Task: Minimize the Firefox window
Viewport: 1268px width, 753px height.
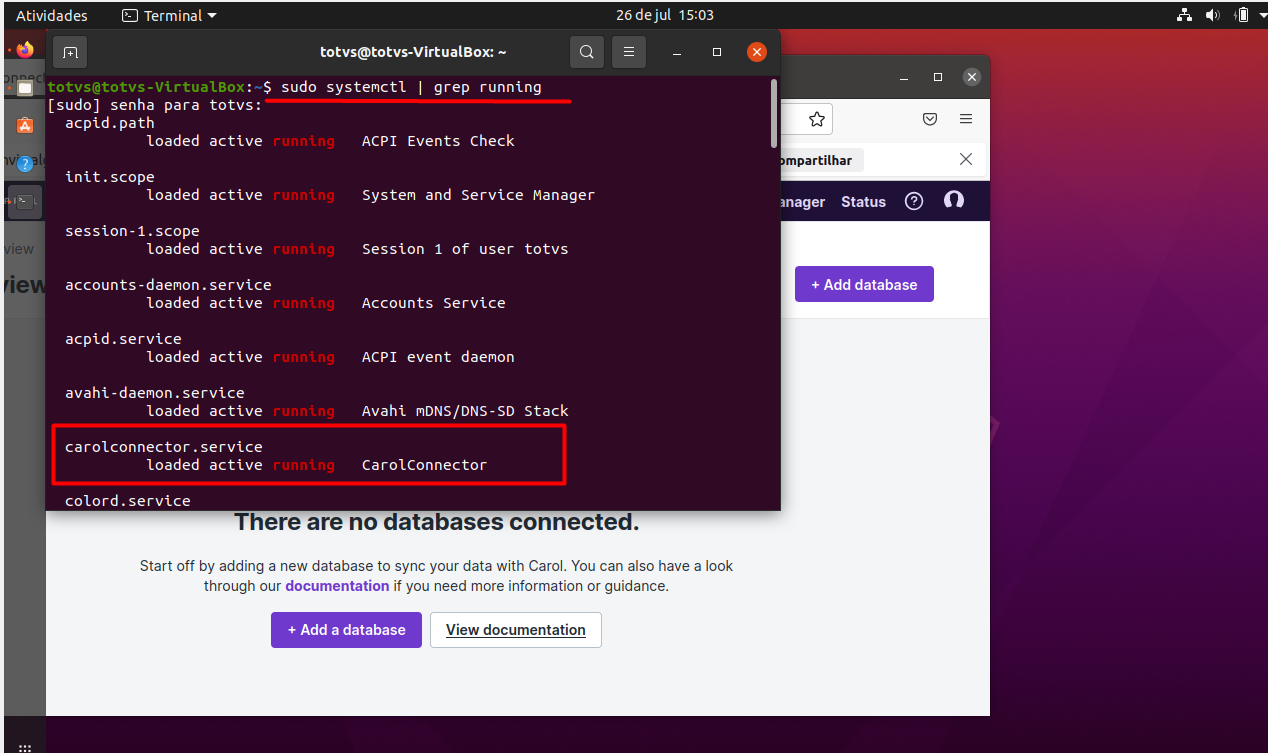Action: (905, 77)
